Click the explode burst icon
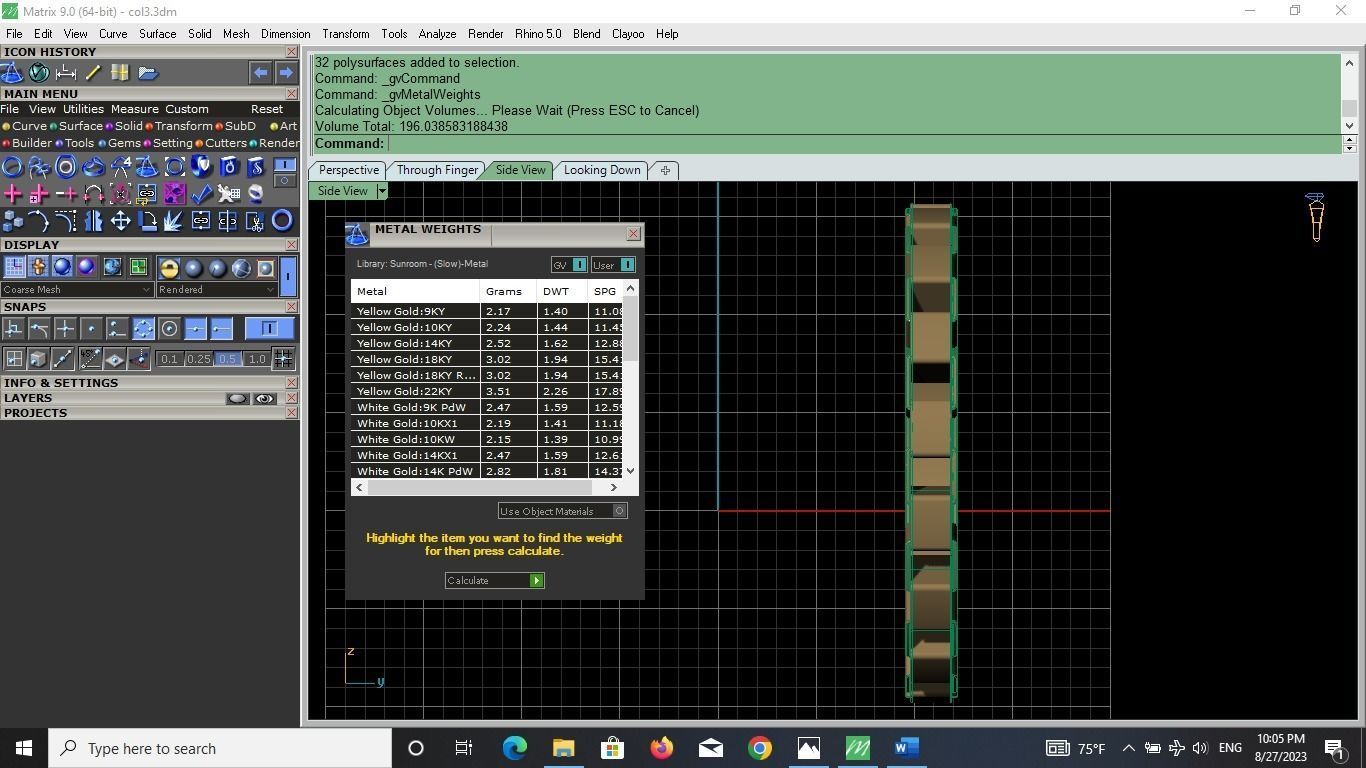 tap(174, 220)
